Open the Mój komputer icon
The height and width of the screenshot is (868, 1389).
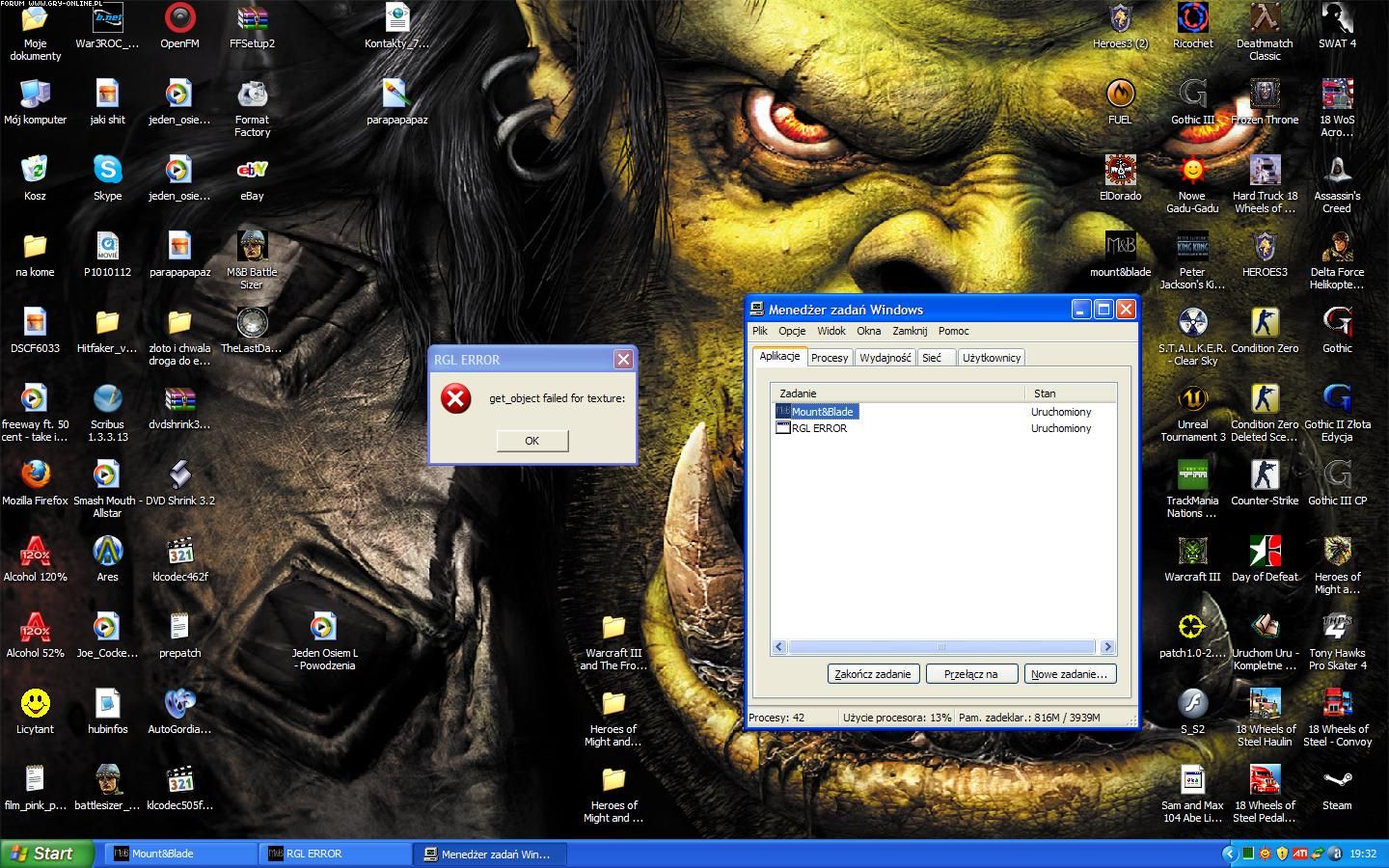pyautogui.click(x=35, y=102)
